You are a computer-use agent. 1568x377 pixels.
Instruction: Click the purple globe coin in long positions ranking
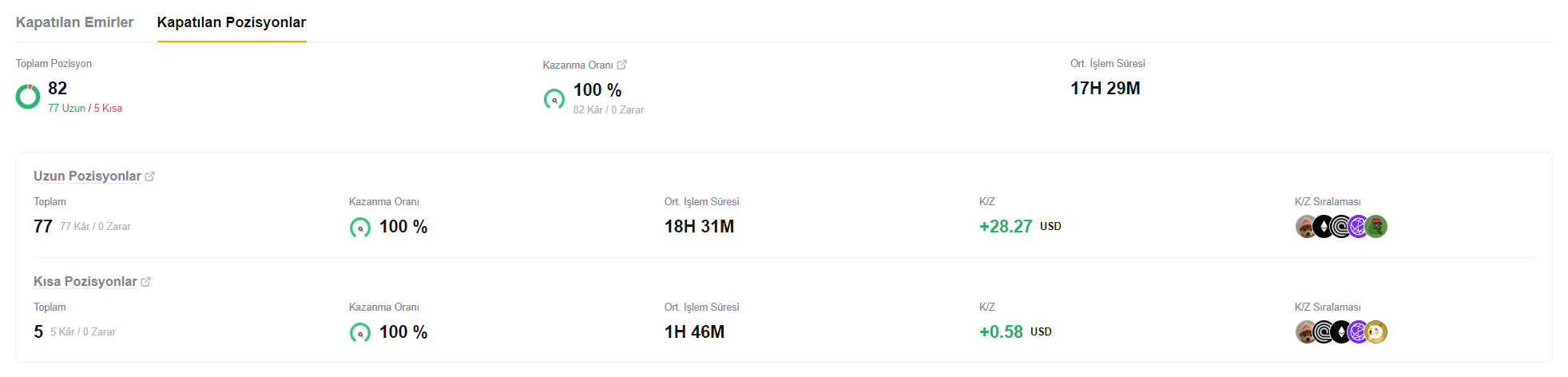pyautogui.click(x=1358, y=227)
